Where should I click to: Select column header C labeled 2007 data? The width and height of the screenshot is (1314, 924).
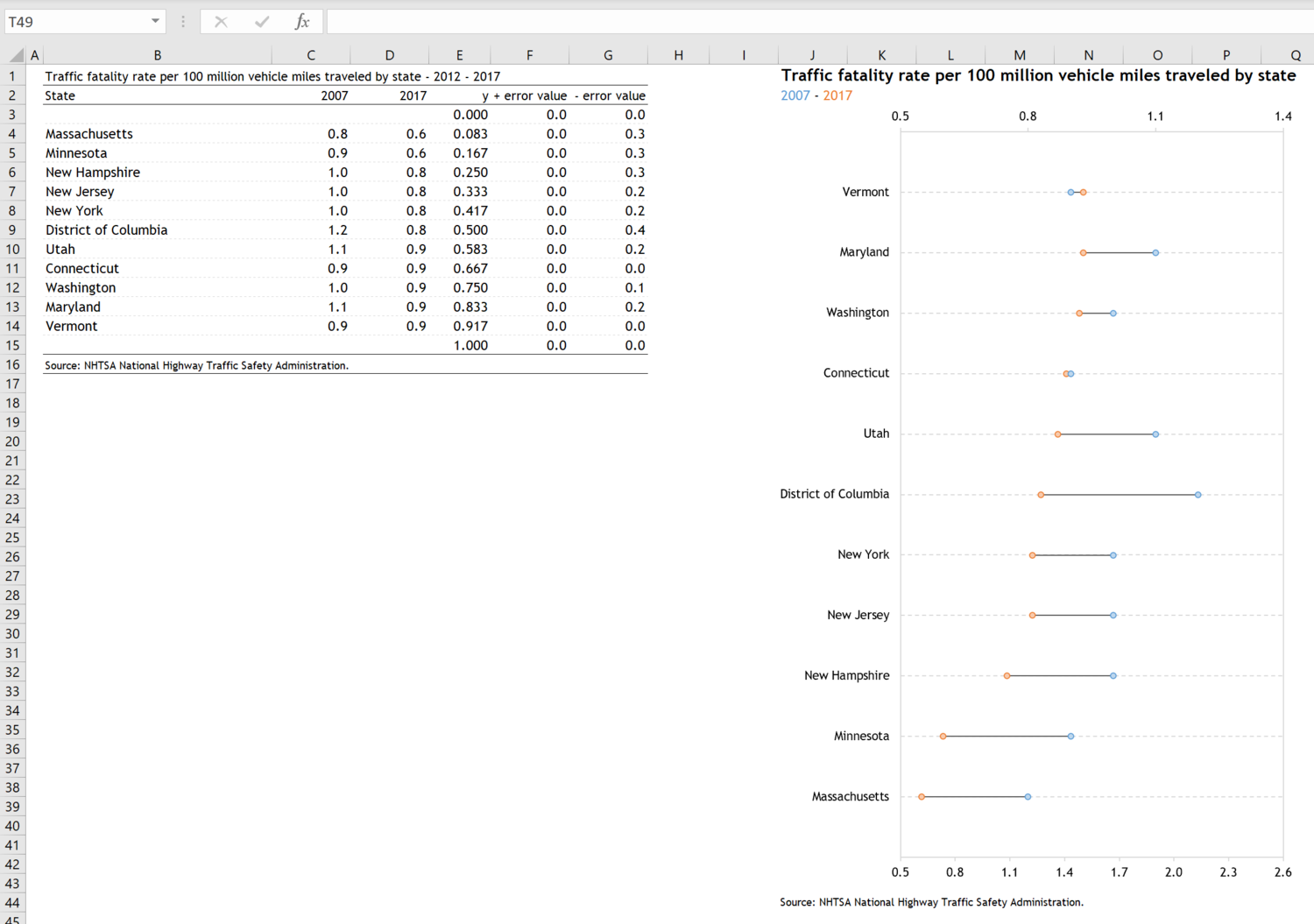tap(310, 54)
